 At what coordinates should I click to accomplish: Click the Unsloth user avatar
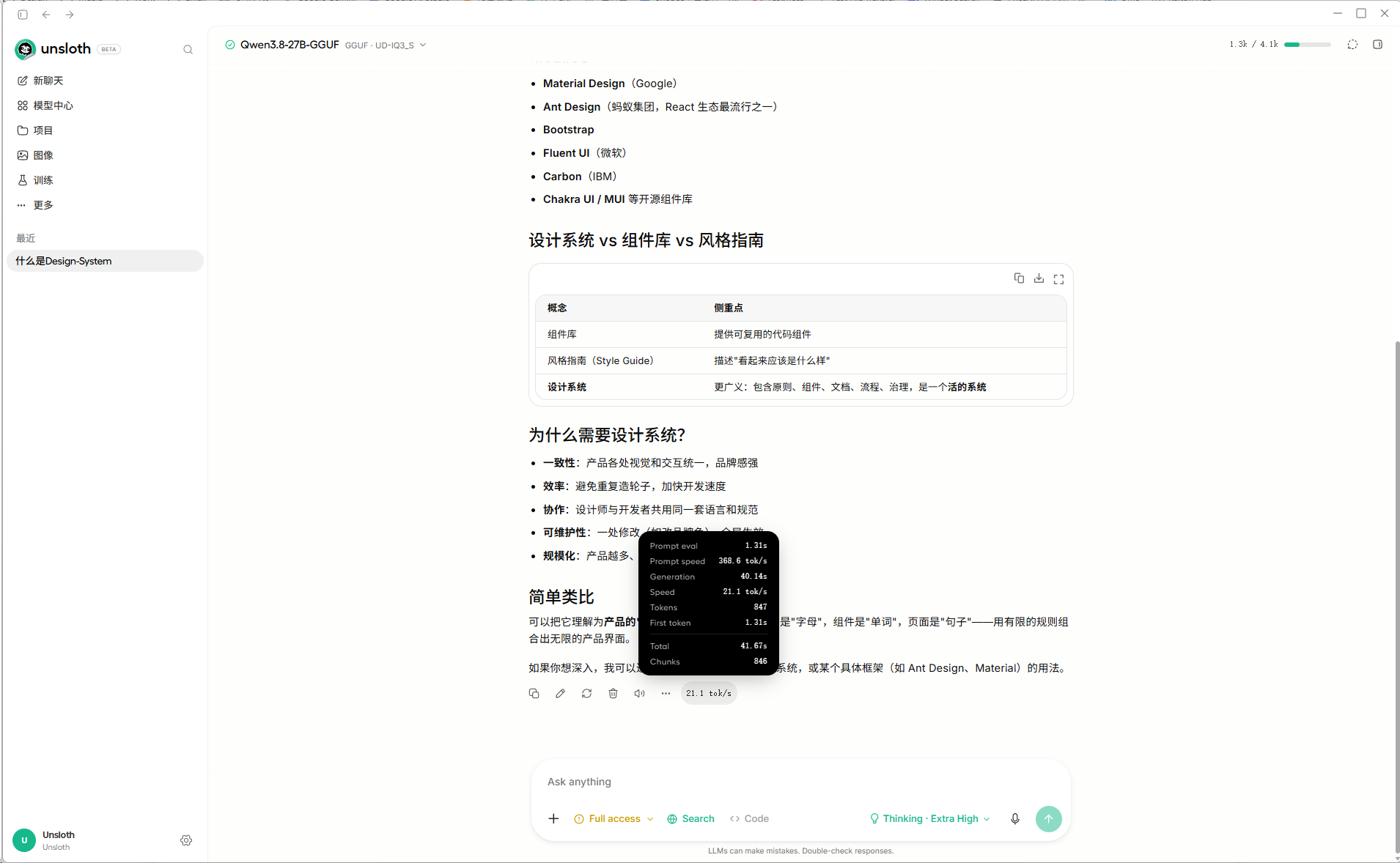click(x=24, y=840)
